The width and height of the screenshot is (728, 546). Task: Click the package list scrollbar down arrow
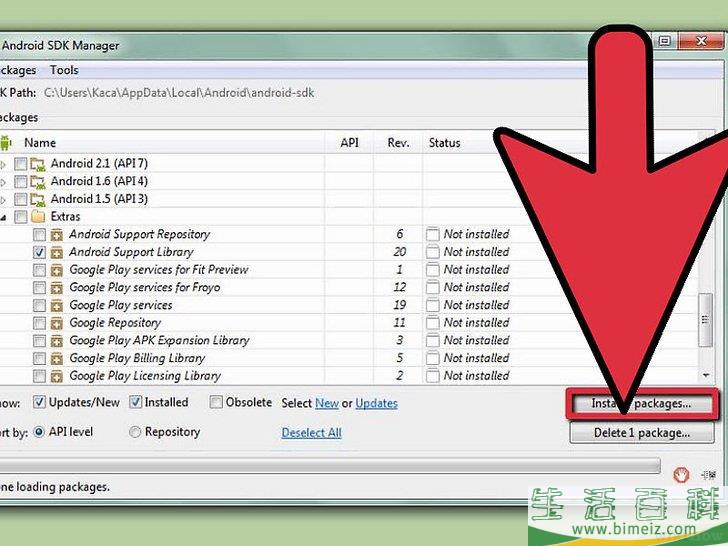click(706, 375)
